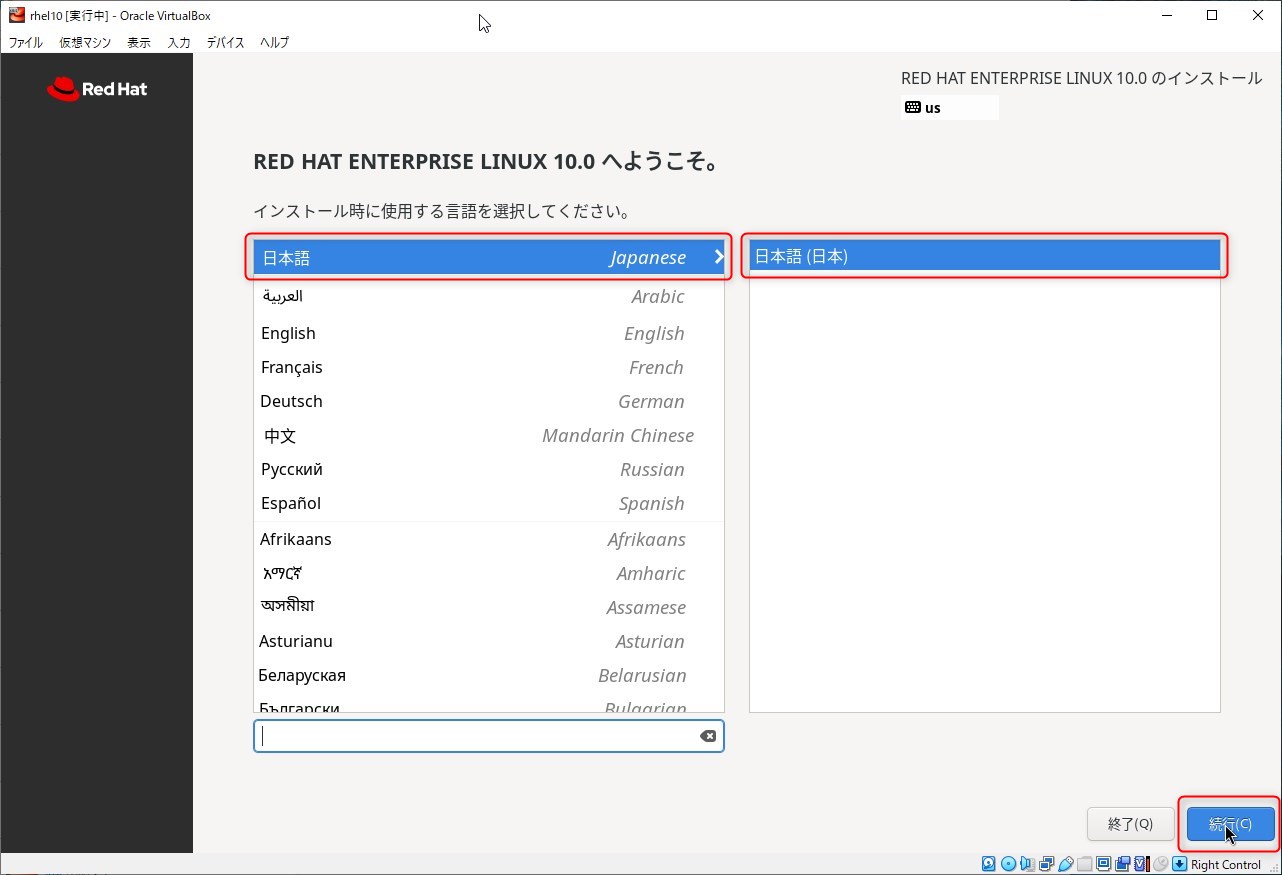Open the デバイス menu
This screenshot has height=875, width=1282.
225,43
